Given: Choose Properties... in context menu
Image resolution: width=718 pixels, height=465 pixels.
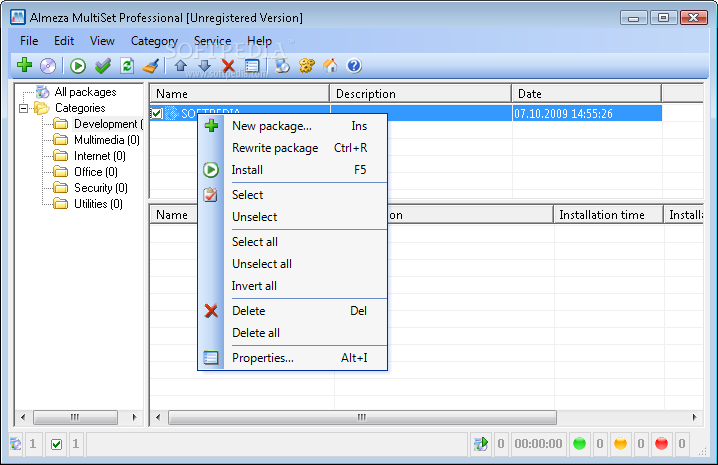Looking at the screenshot, I should pos(293,358).
